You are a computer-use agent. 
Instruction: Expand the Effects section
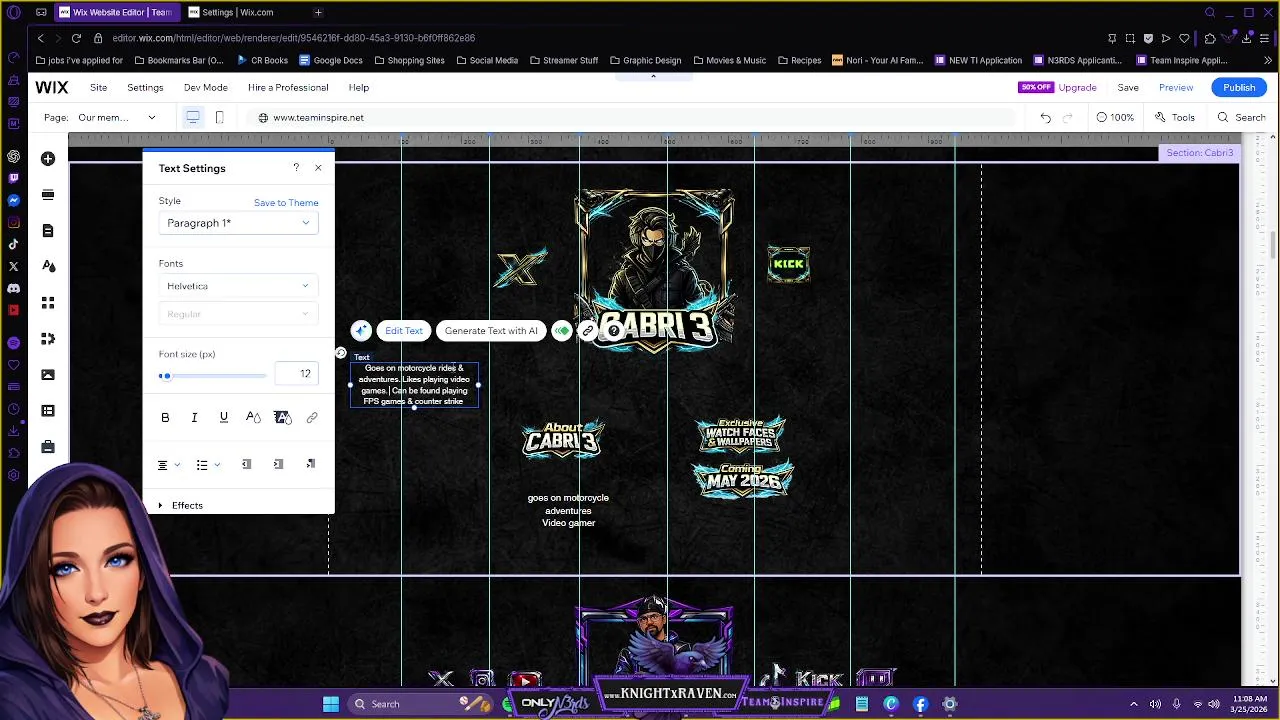(x=181, y=506)
